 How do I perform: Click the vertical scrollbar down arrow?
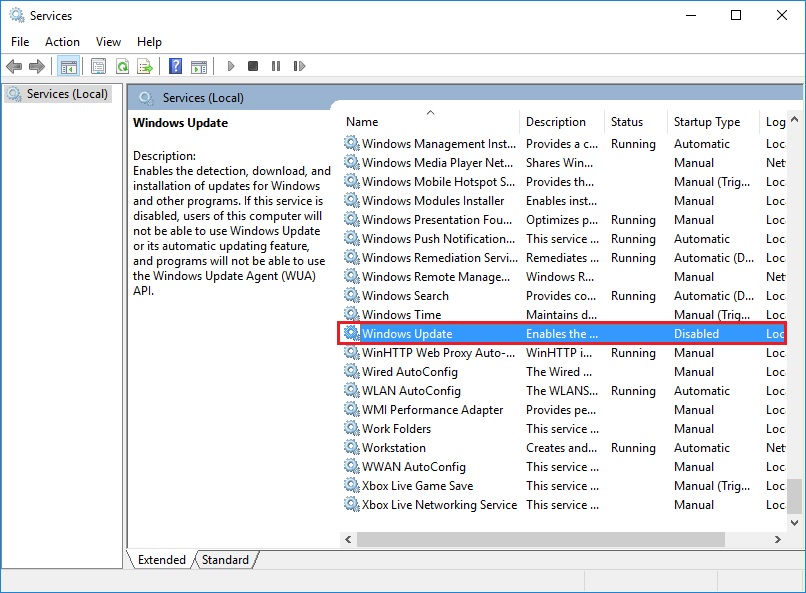point(794,523)
